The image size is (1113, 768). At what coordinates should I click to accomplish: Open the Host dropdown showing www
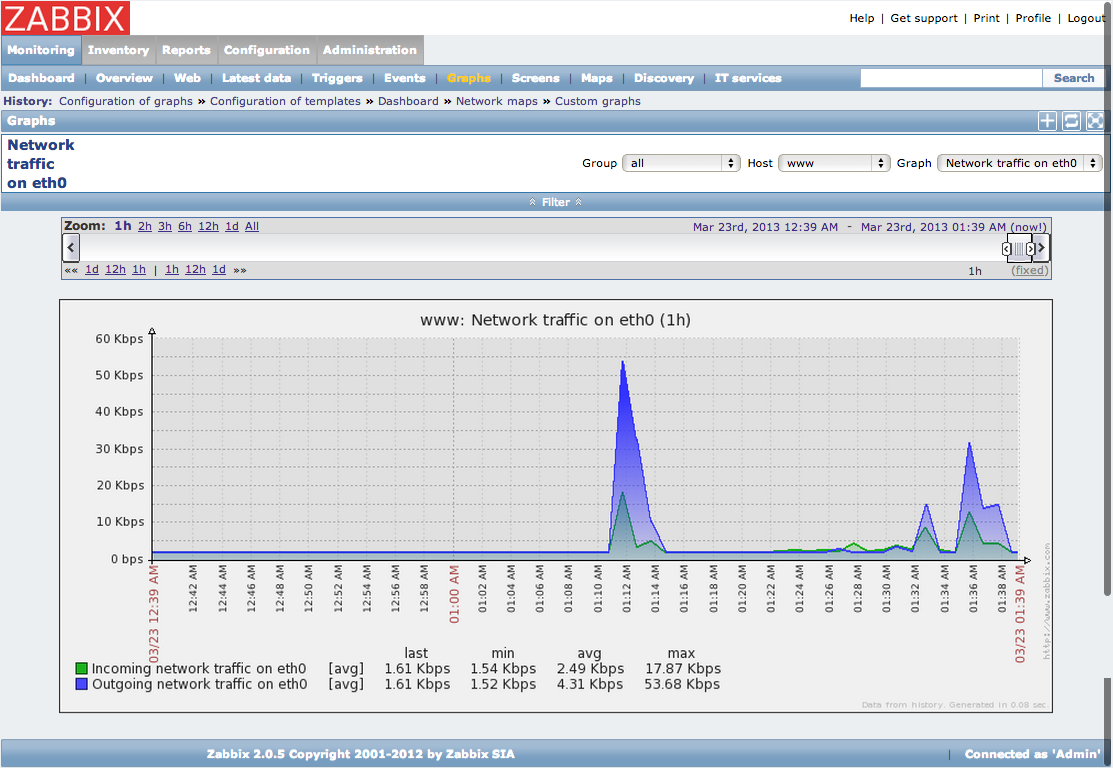pyautogui.click(x=834, y=162)
